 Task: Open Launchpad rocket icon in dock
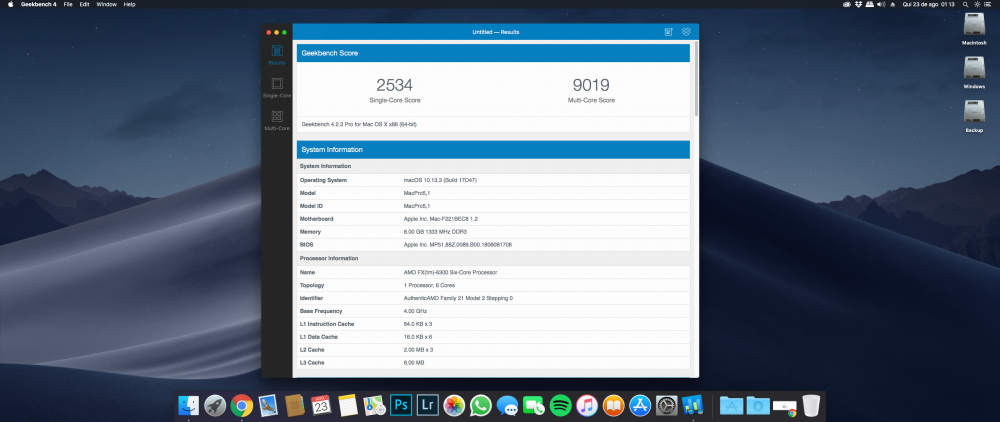[215, 405]
